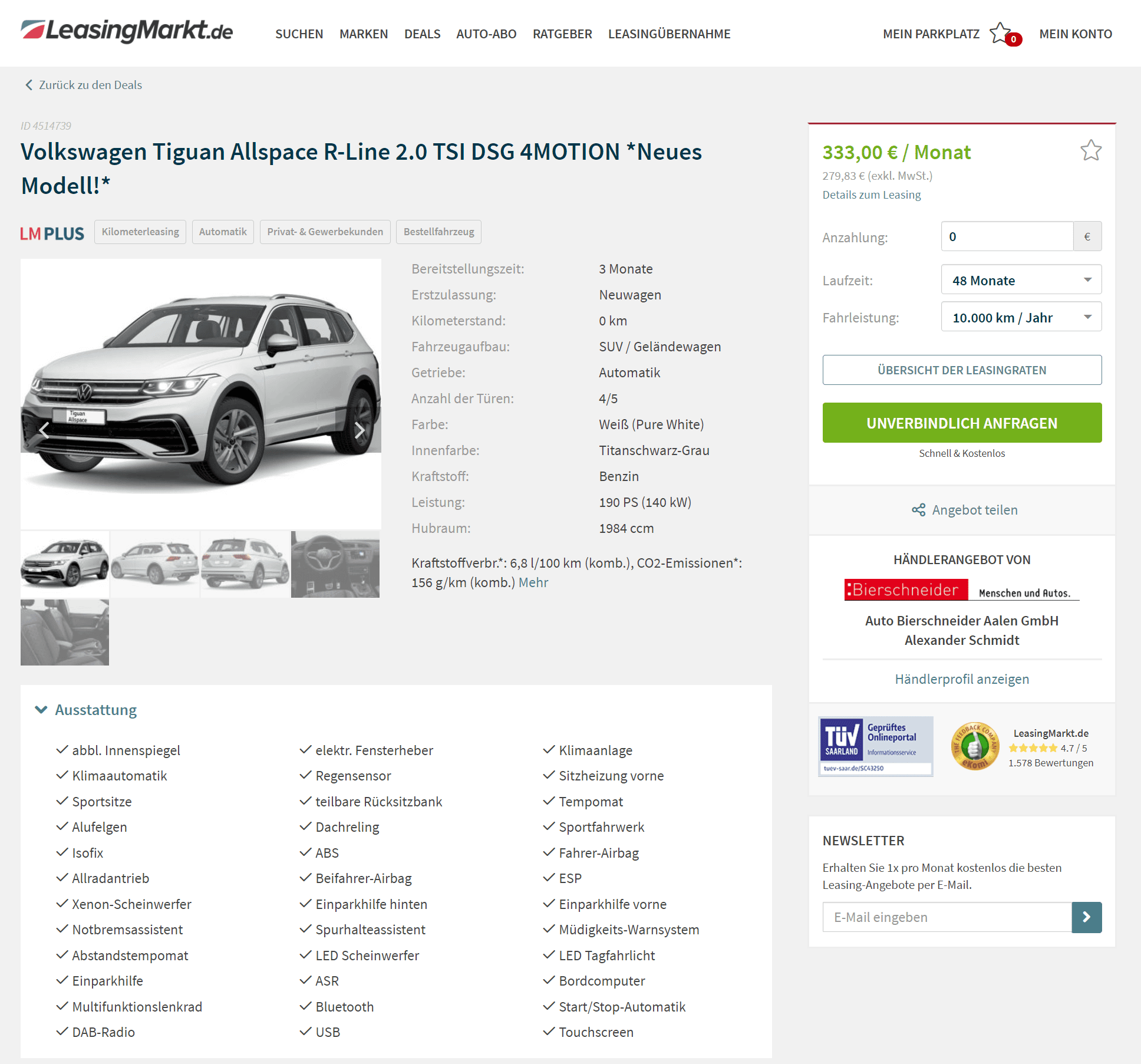This screenshot has width=1141, height=1064.
Task: Select the seats interior thumbnail
Action: pos(65,633)
